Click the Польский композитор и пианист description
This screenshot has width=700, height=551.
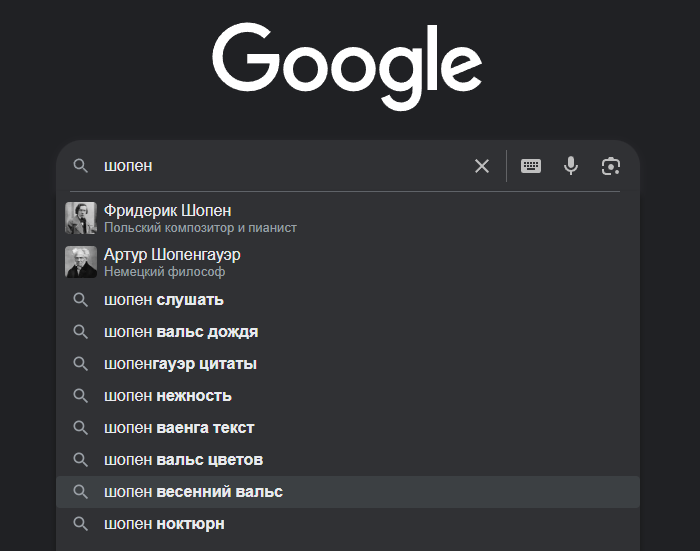click(200, 228)
